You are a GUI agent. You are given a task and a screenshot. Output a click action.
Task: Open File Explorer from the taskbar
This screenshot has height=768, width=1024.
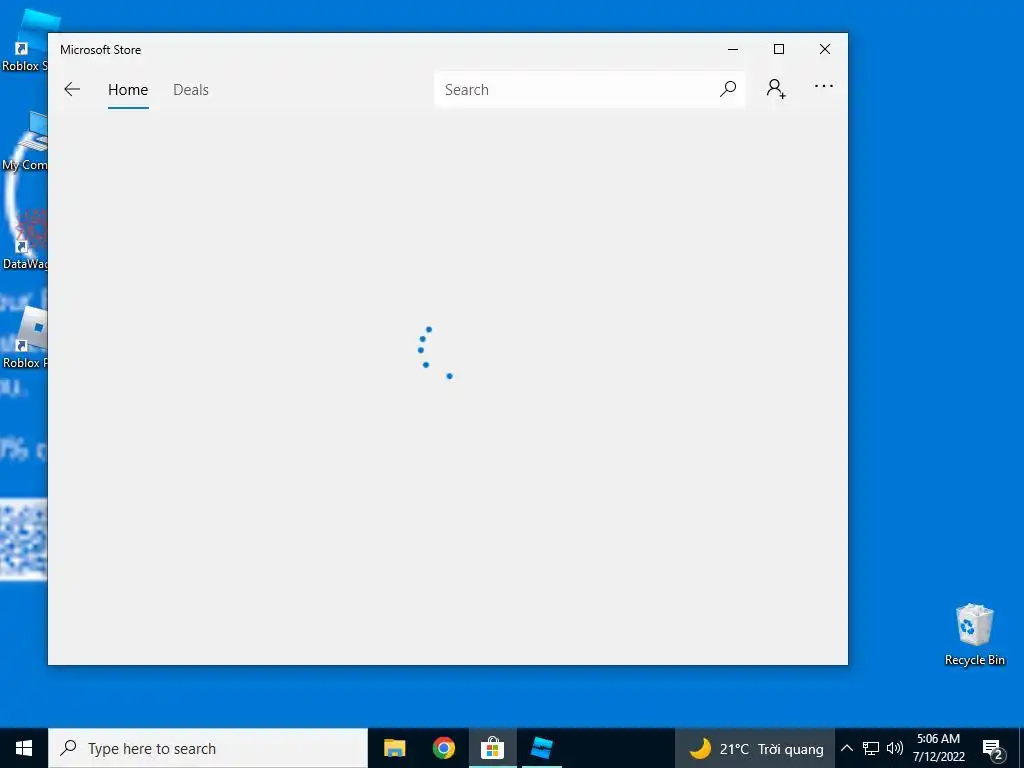pos(394,748)
